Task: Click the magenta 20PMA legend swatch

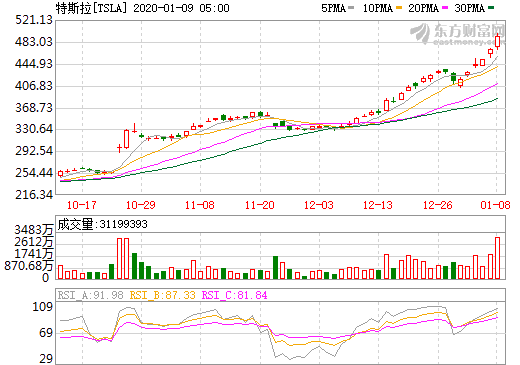Action: click(x=445, y=7)
